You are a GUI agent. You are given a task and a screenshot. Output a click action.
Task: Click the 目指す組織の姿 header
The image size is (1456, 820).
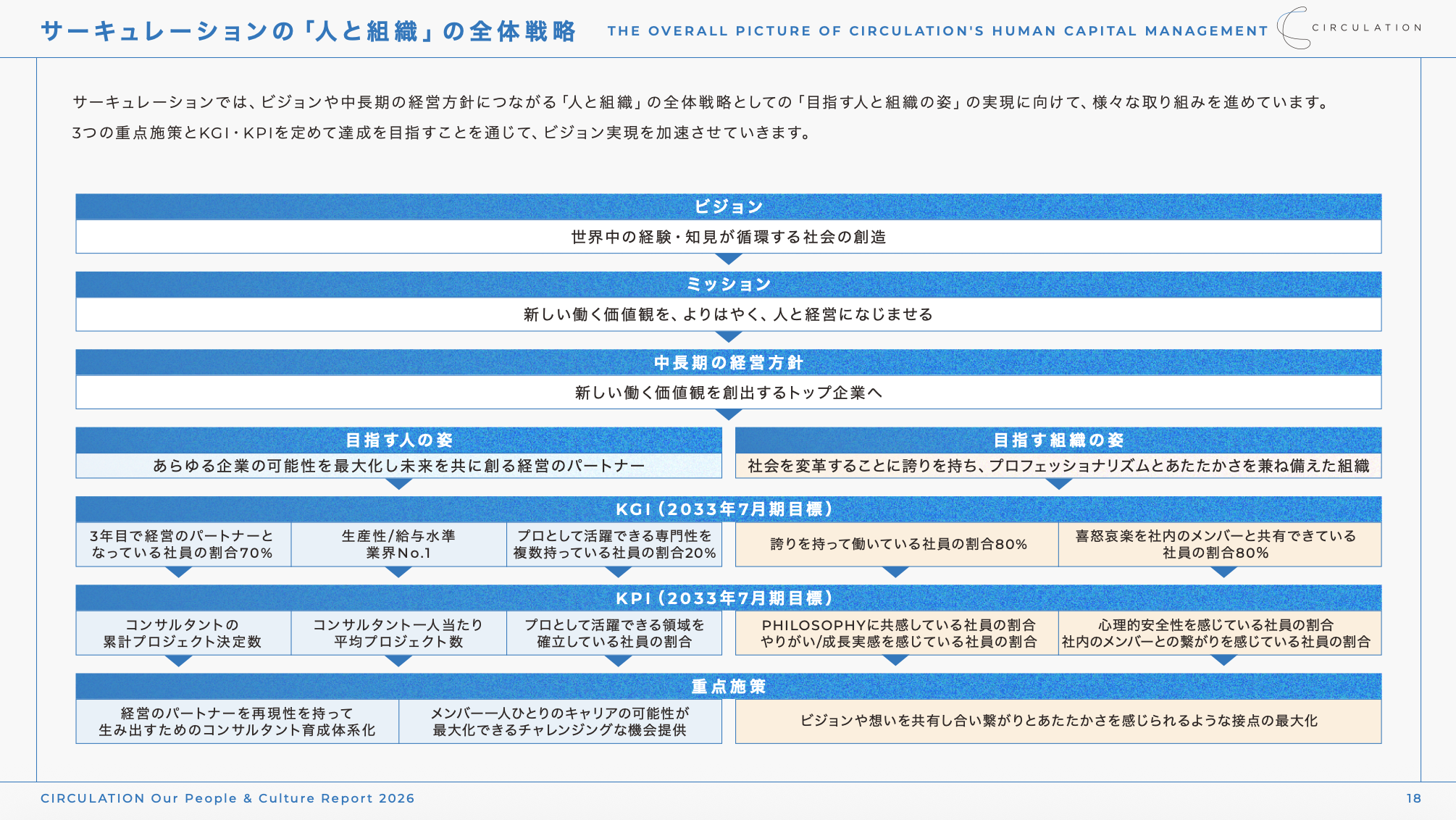pyautogui.click(x=1058, y=440)
